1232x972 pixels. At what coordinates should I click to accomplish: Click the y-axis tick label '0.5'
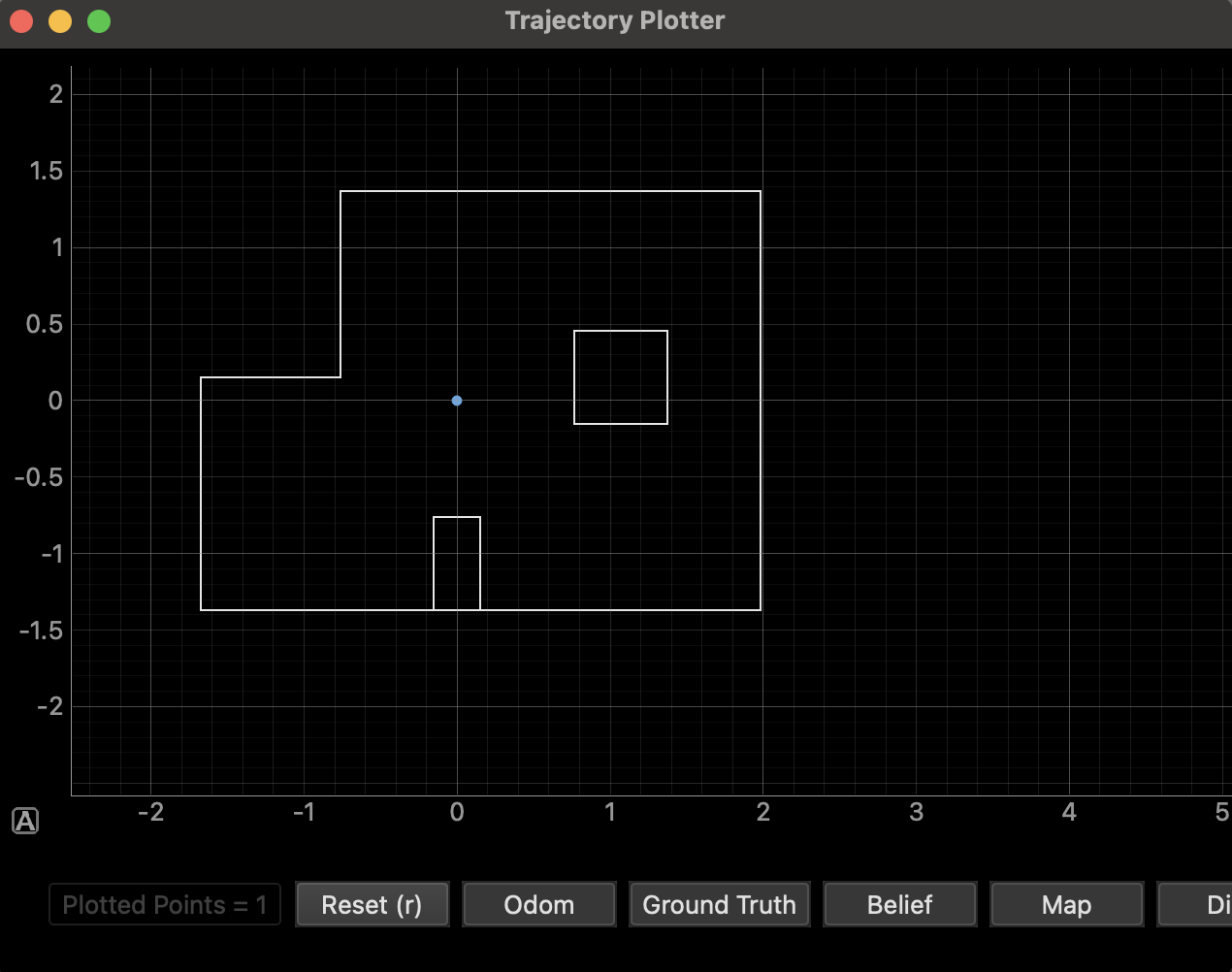coord(45,324)
